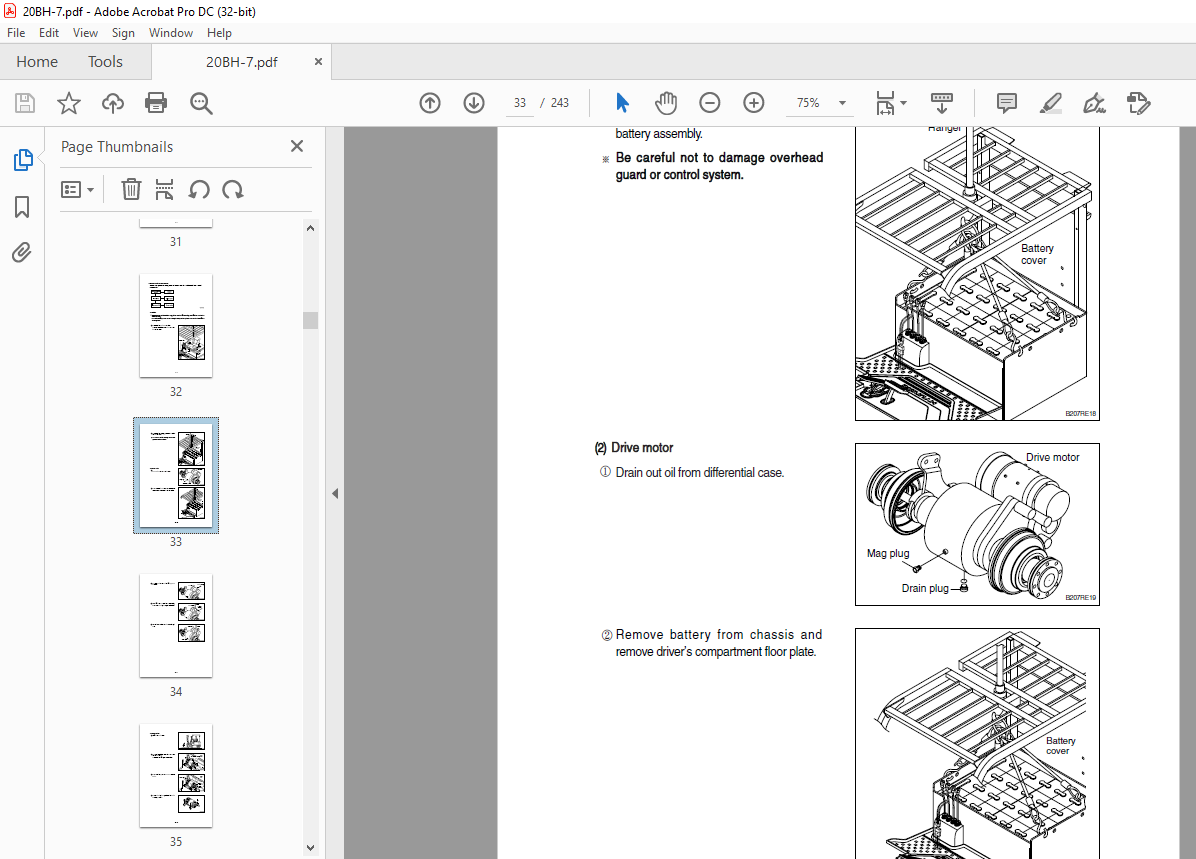1196x859 pixels.
Task: Click 'Drain plug' label in diagram
Action: tap(924, 588)
